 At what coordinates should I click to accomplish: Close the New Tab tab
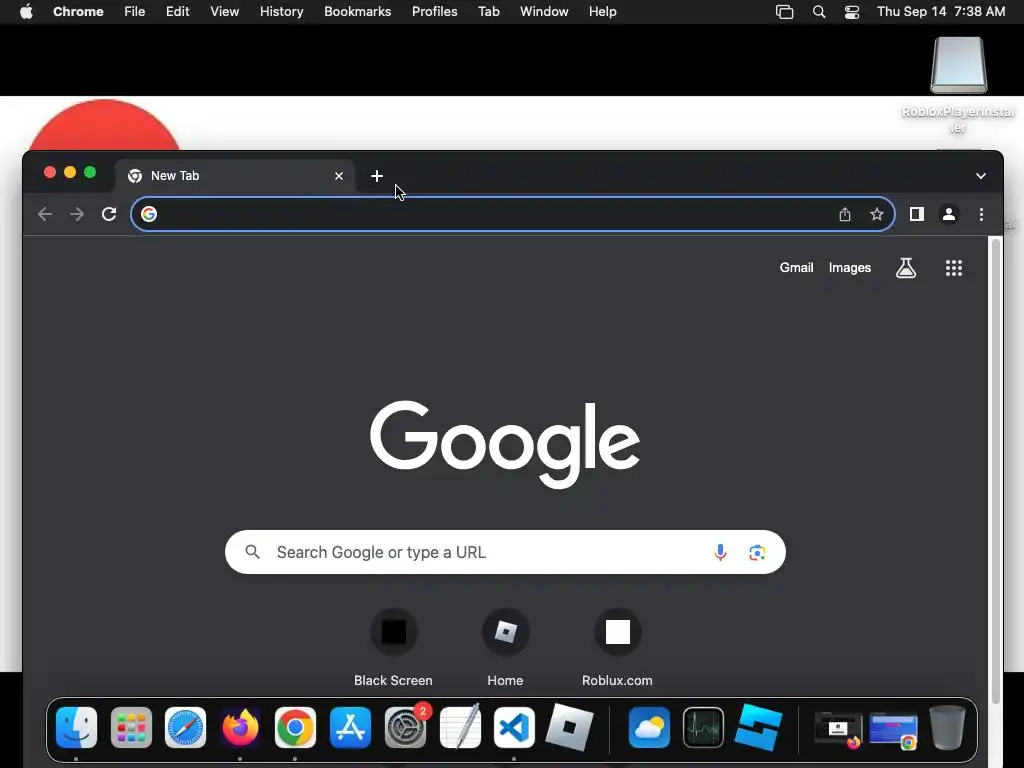(339, 176)
